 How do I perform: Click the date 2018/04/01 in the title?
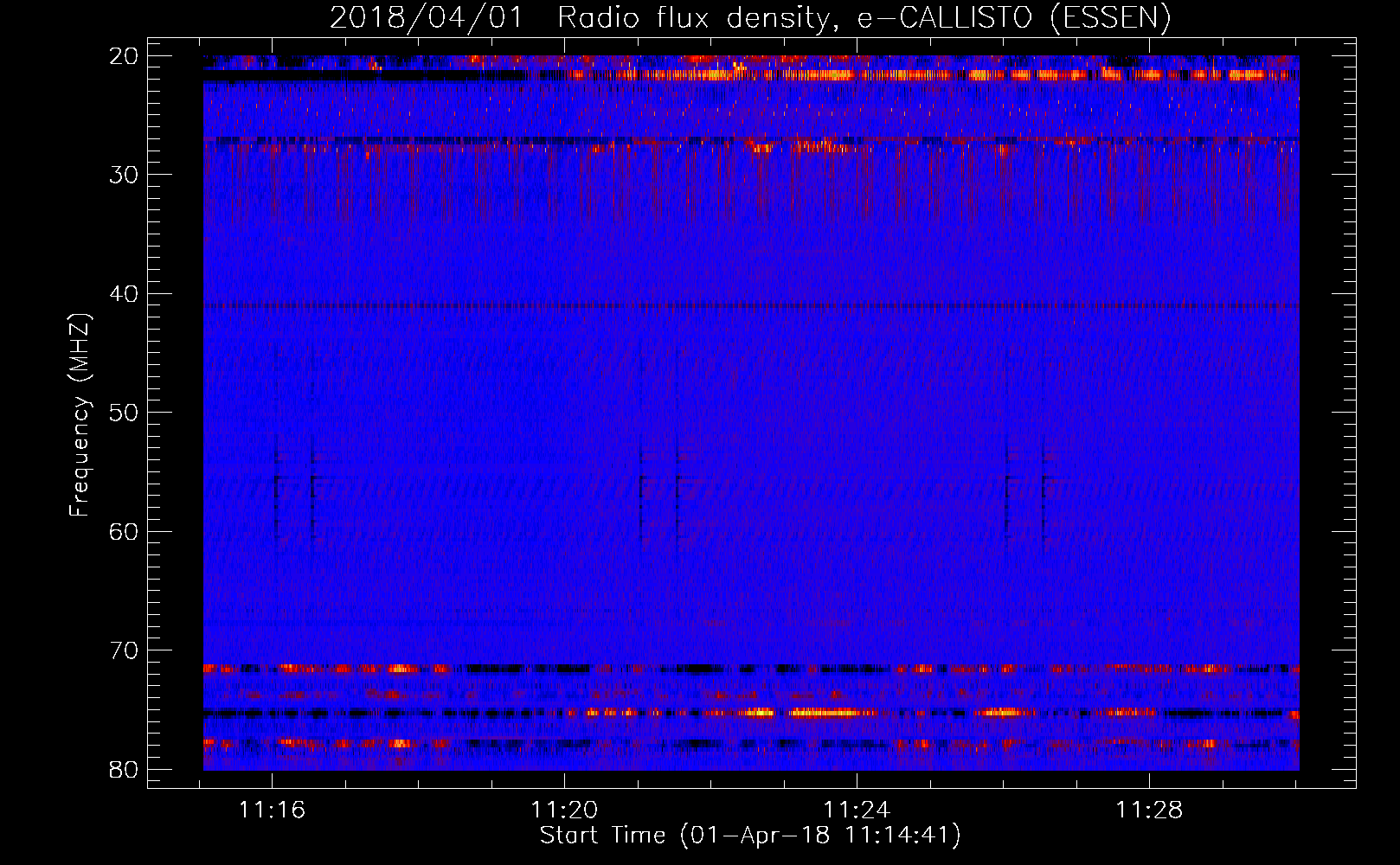pos(427,17)
